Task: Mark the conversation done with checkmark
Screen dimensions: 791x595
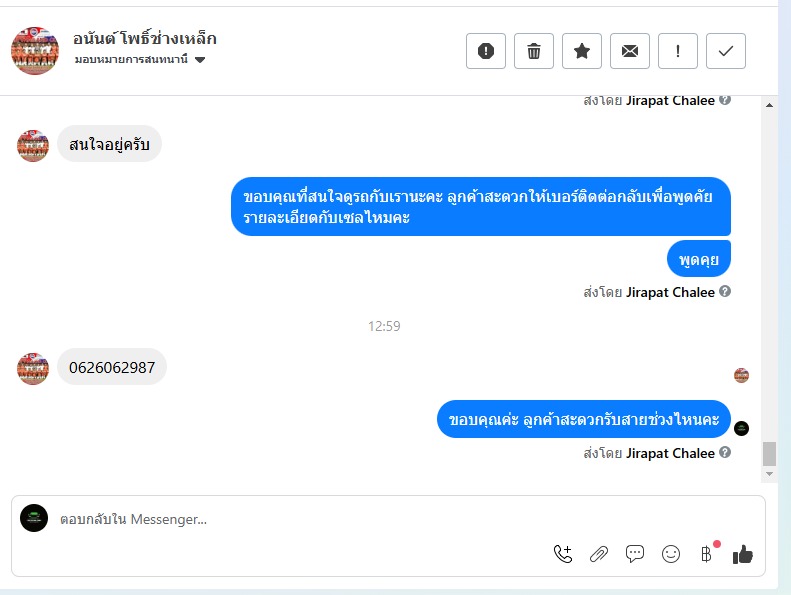Action: [x=726, y=51]
